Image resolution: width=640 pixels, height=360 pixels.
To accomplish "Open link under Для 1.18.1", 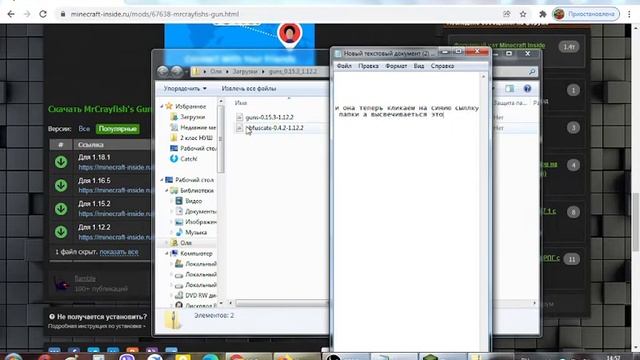I will coord(115,167).
